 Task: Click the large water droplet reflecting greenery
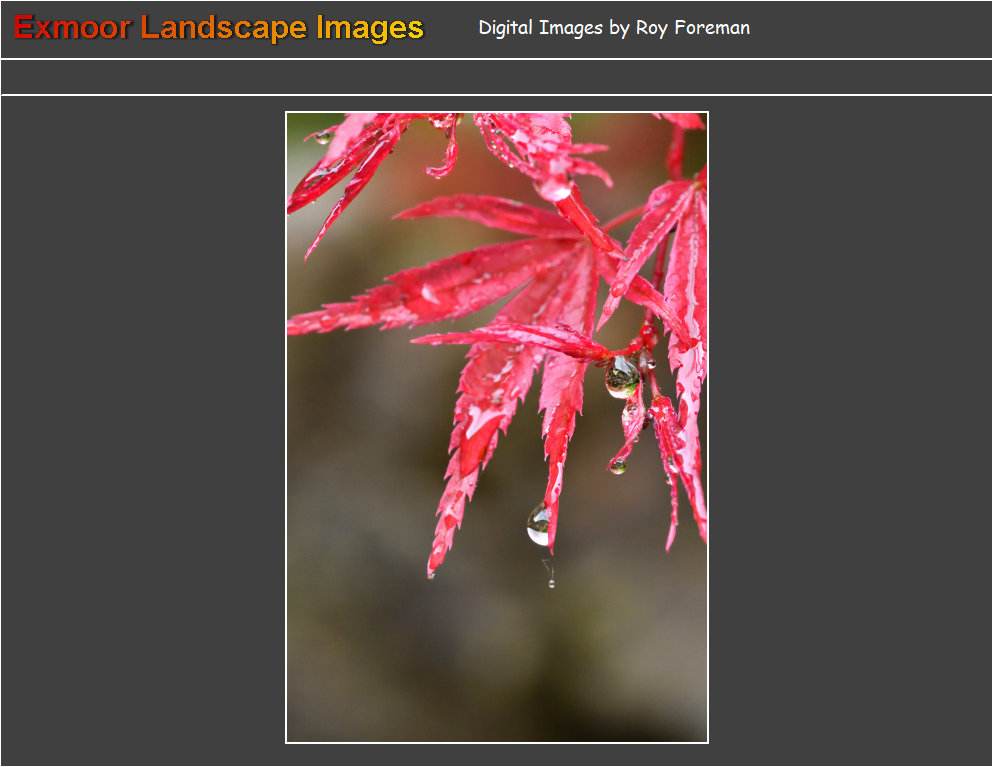621,378
